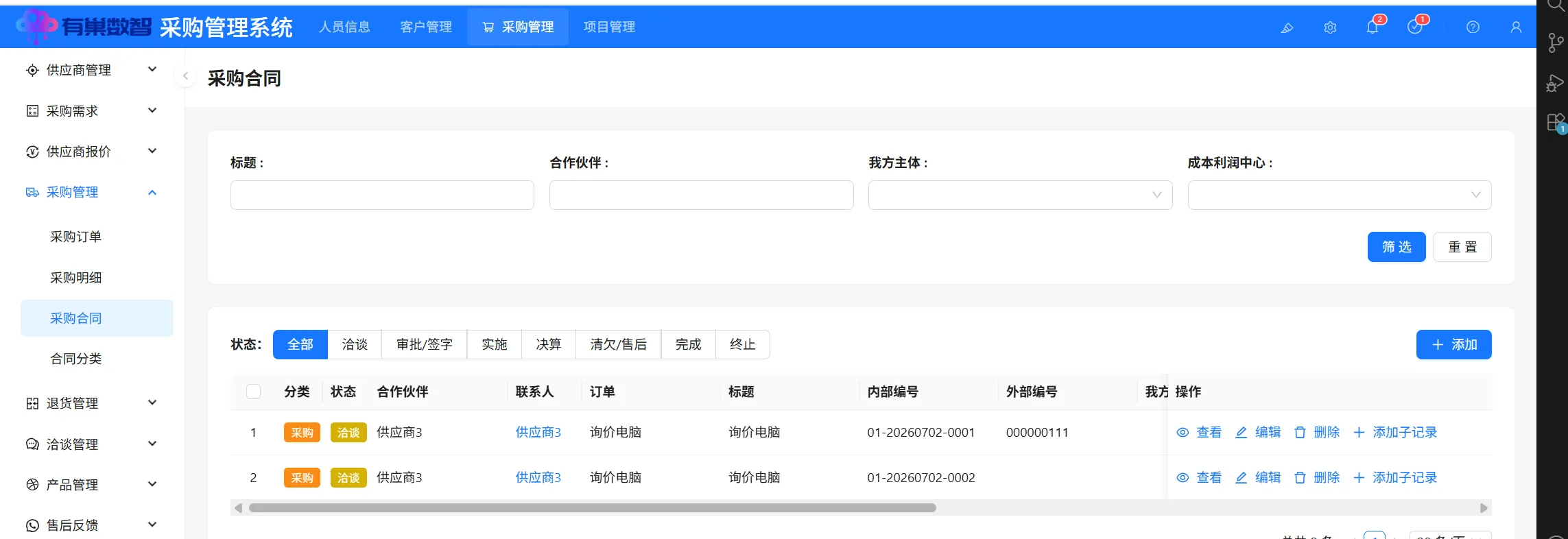Click the right arrow of the table scrollbar
Image resolution: width=1568 pixels, height=539 pixels.
tap(1484, 508)
